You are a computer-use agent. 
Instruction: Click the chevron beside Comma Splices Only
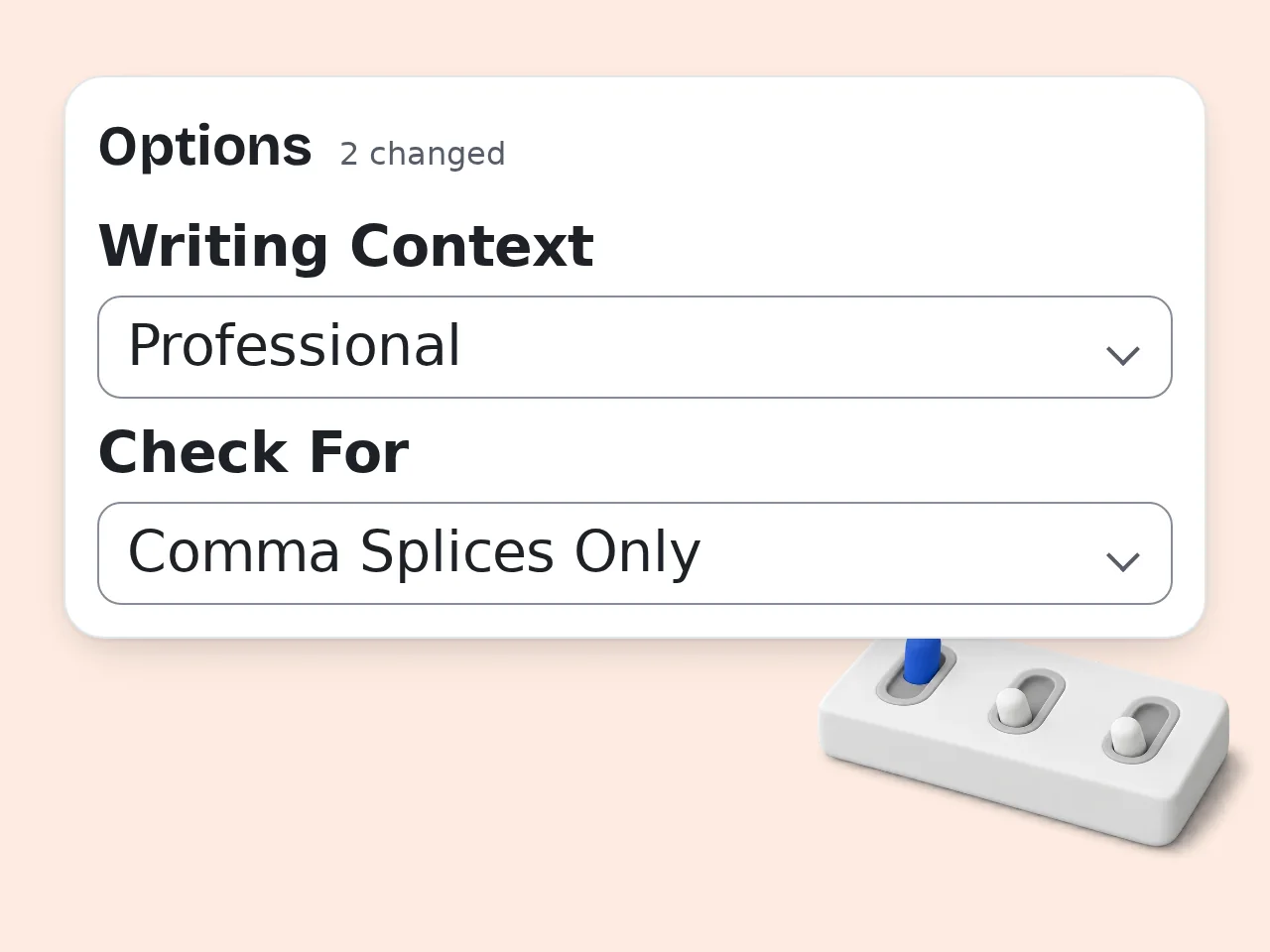pos(1122,561)
